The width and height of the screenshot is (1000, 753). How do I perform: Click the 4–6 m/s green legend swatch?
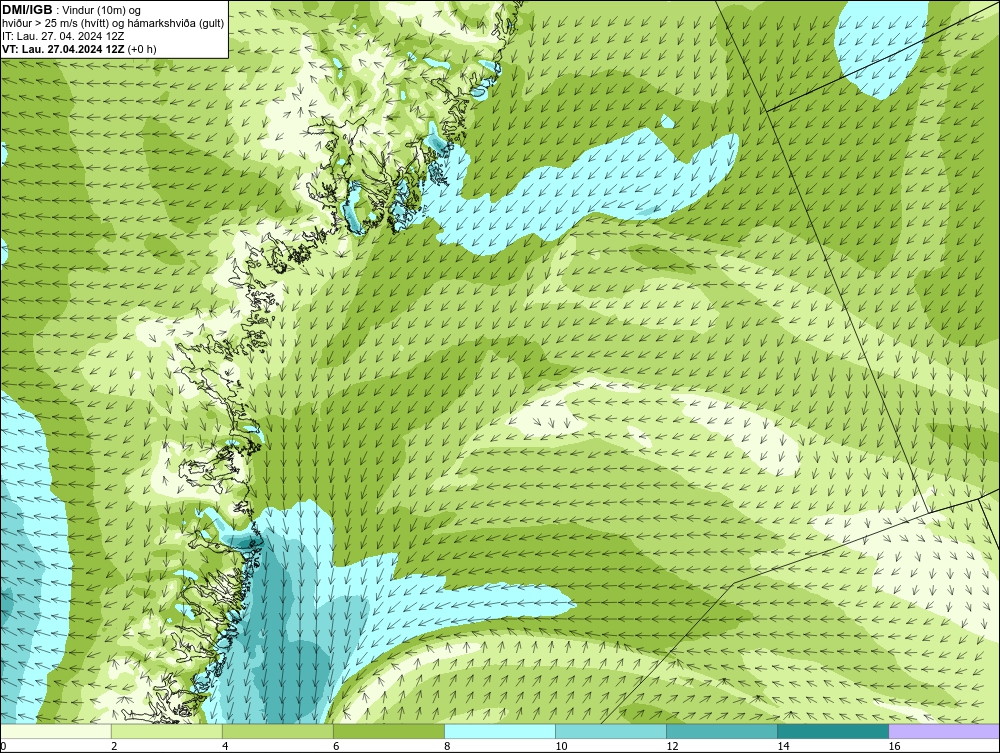pyautogui.click(x=277, y=731)
